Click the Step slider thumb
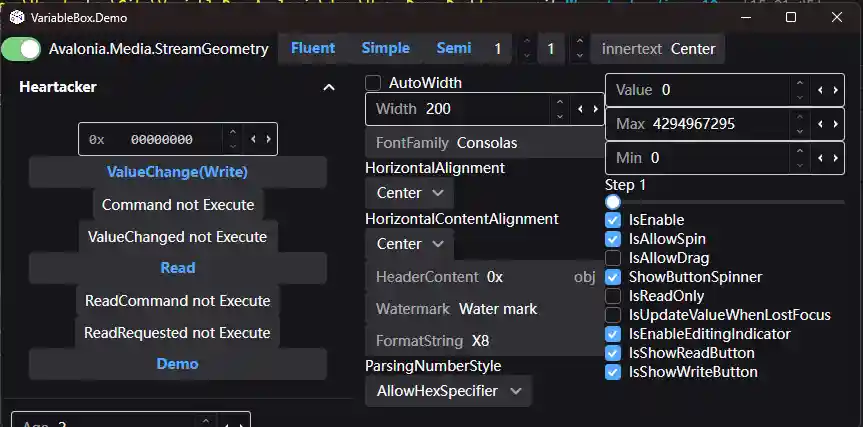Screen dimensions: 863x427 pyautogui.click(x=613, y=201)
